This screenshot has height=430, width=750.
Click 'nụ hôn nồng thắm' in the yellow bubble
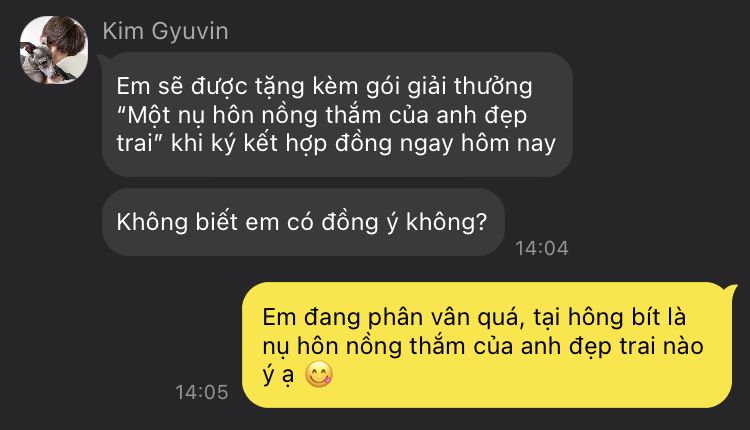tap(364, 347)
